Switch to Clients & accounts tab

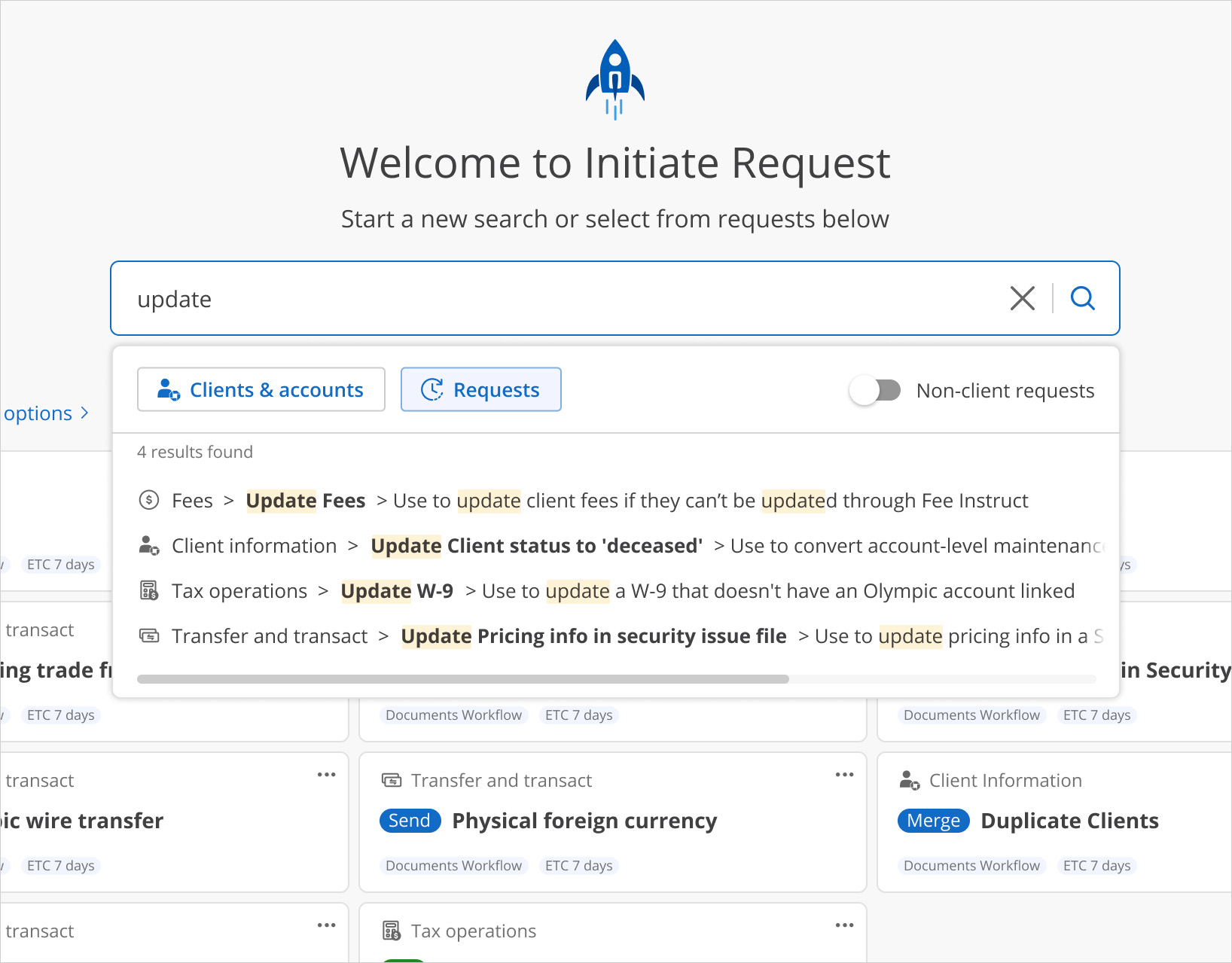click(261, 389)
